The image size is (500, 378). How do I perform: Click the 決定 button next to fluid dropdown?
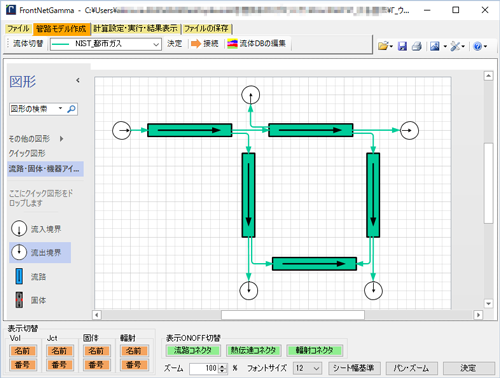(174, 44)
